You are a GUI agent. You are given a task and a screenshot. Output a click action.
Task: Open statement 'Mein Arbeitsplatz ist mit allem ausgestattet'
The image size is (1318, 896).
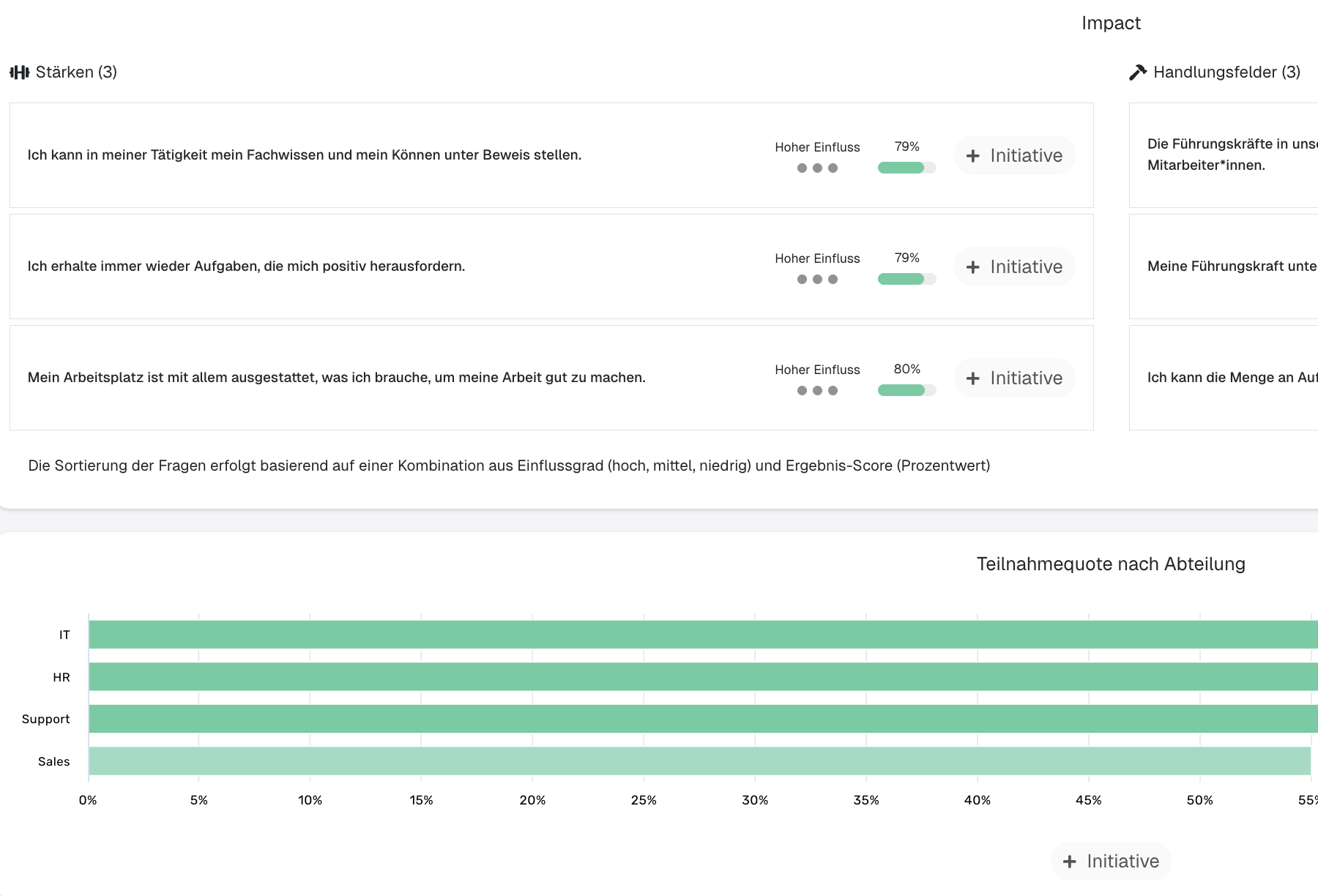337,378
